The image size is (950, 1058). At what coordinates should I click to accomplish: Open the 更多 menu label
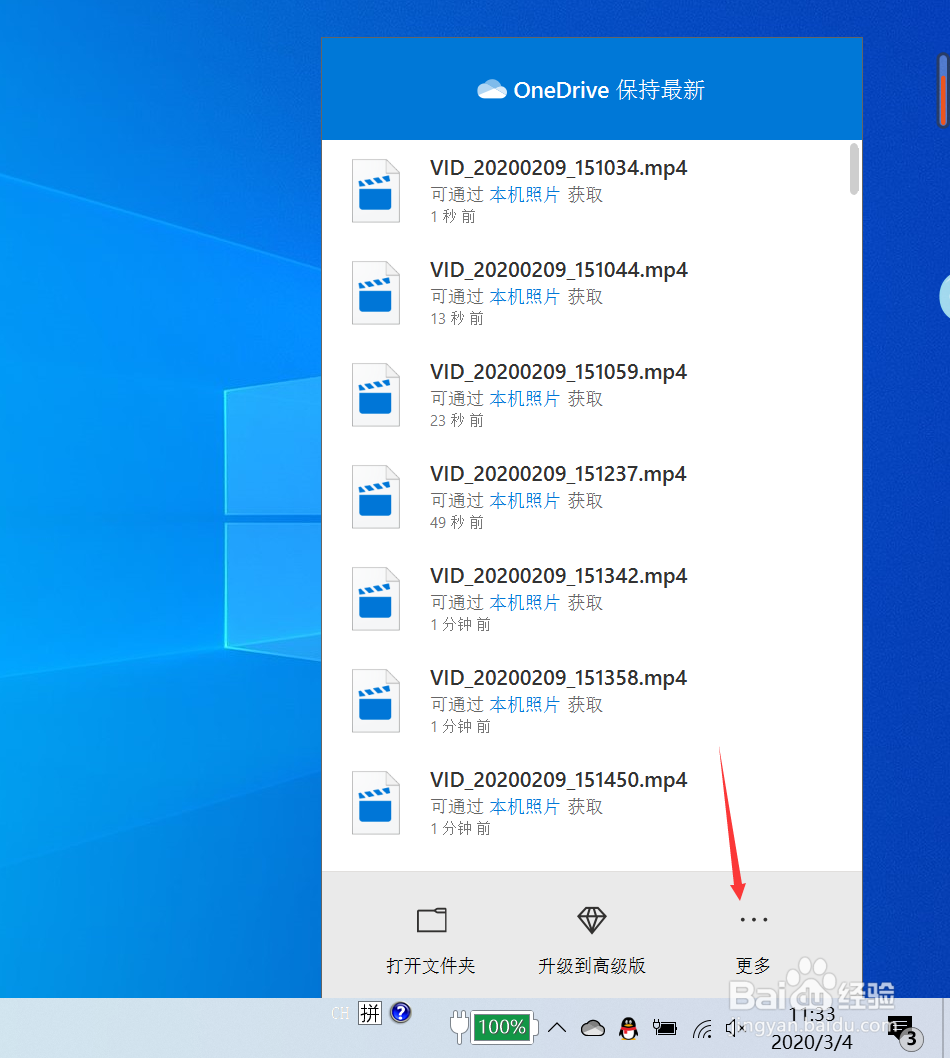[x=753, y=966]
